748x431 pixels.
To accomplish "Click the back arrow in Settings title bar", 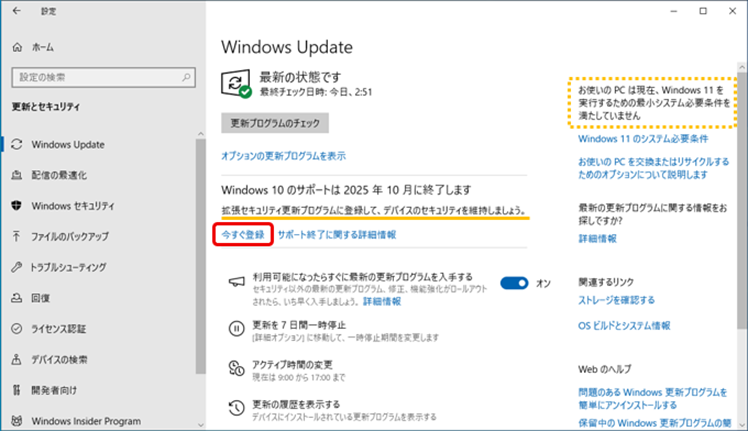I will coord(17,11).
